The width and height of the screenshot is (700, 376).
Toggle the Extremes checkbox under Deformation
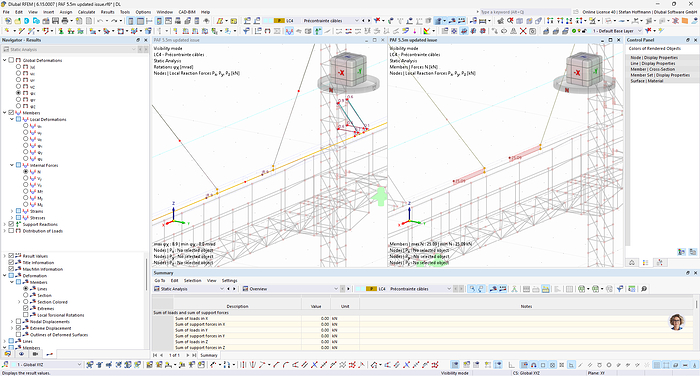[25, 308]
